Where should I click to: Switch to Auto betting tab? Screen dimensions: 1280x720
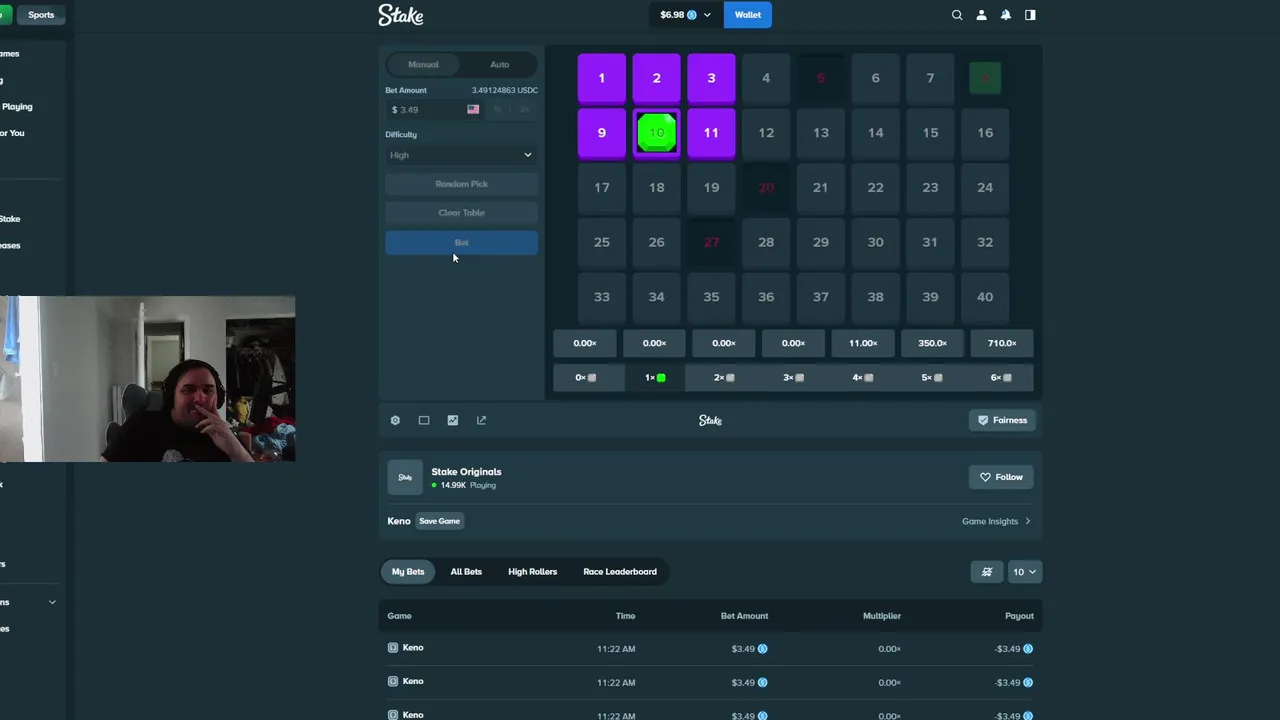pyautogui.click(x=499, y=65)
